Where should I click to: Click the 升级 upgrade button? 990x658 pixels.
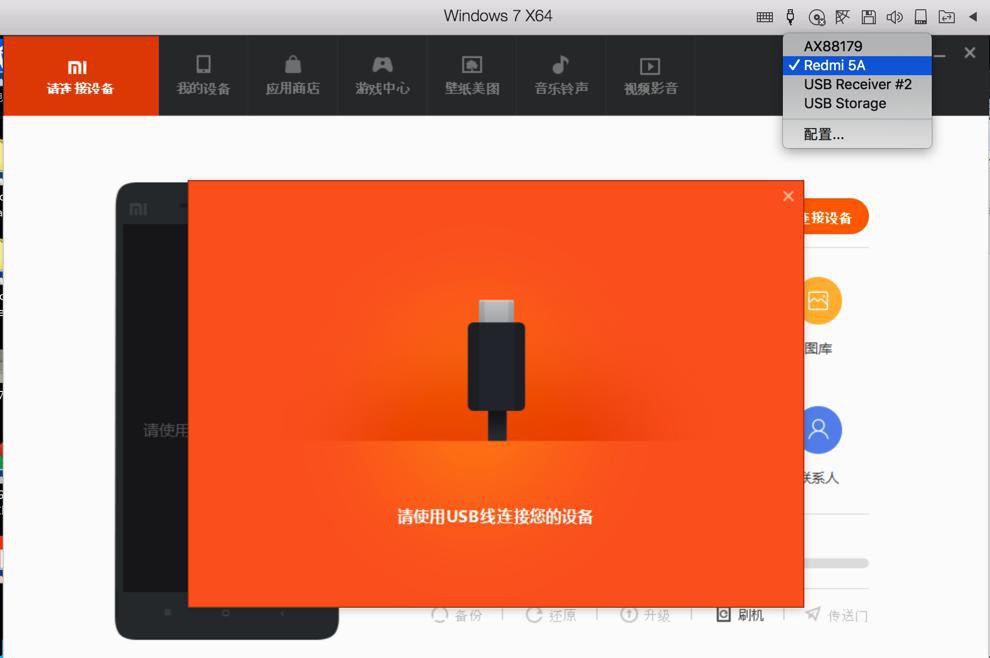pyautogui.click(x=645, y=615)
